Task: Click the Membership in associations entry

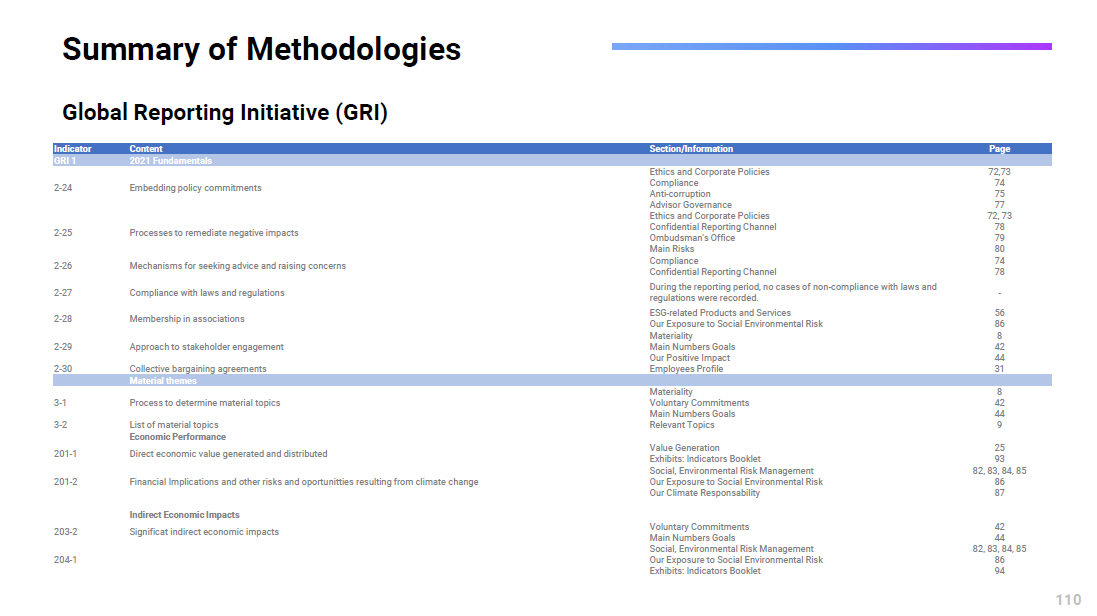Action: pyautogui.click(x=187, y=319)
